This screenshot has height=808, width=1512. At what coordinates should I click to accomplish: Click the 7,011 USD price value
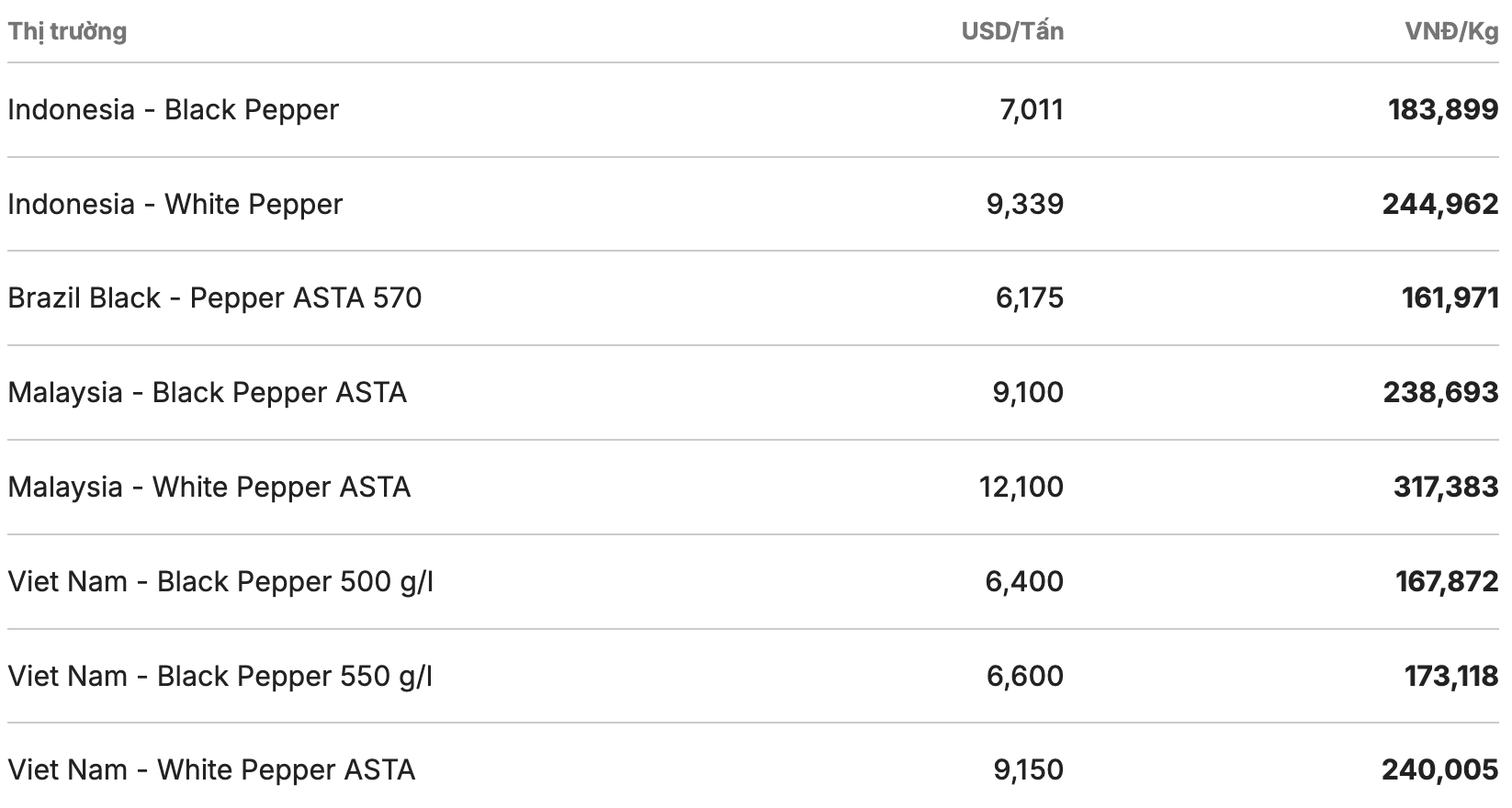1031,110
